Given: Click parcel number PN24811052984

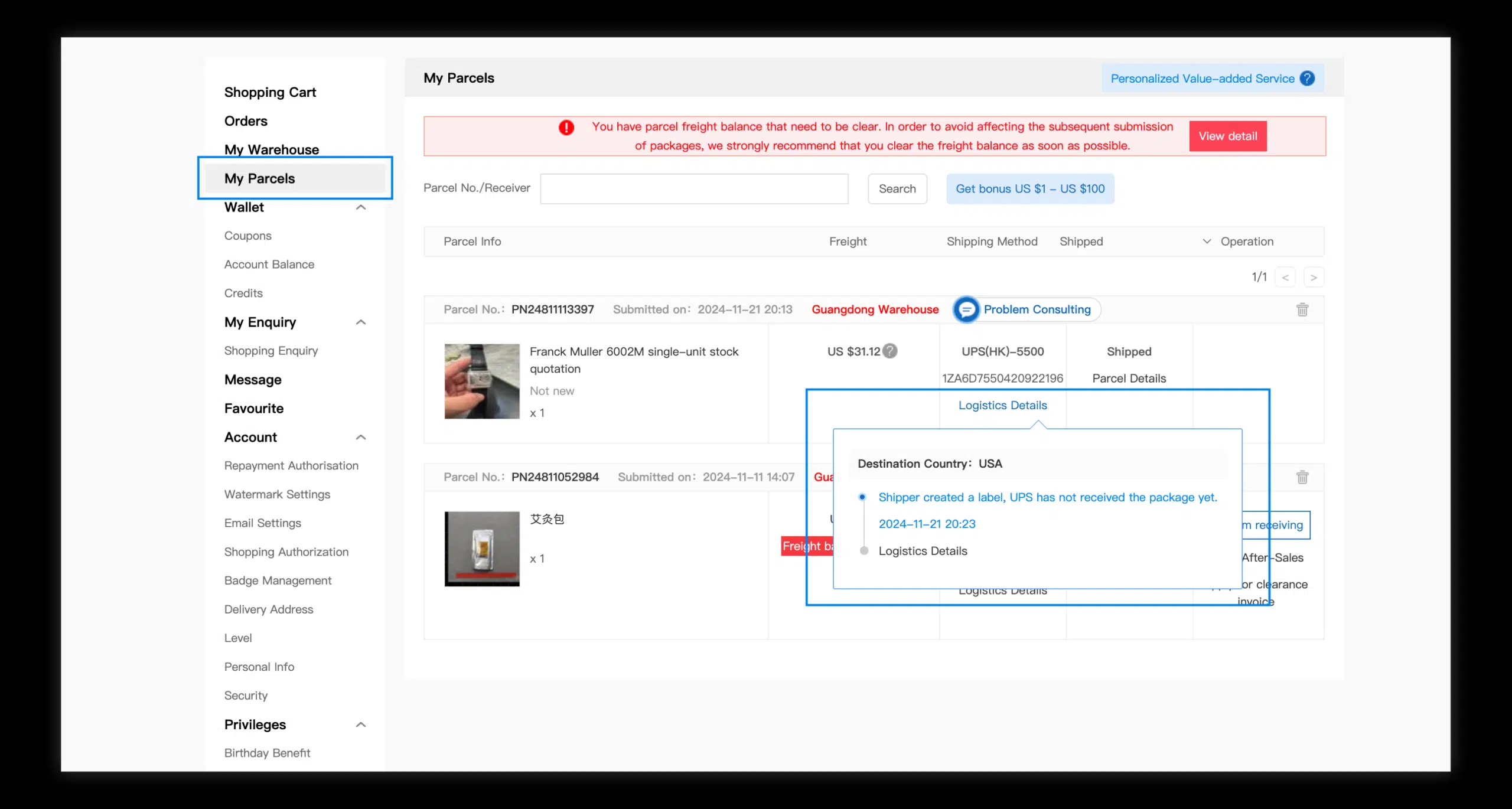Looking at the screenshot, I should click(555, 477).
